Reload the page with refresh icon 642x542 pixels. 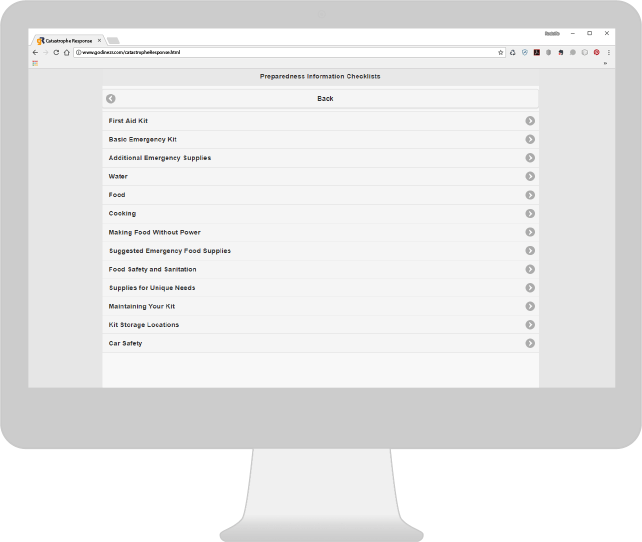tap(56, 52)
